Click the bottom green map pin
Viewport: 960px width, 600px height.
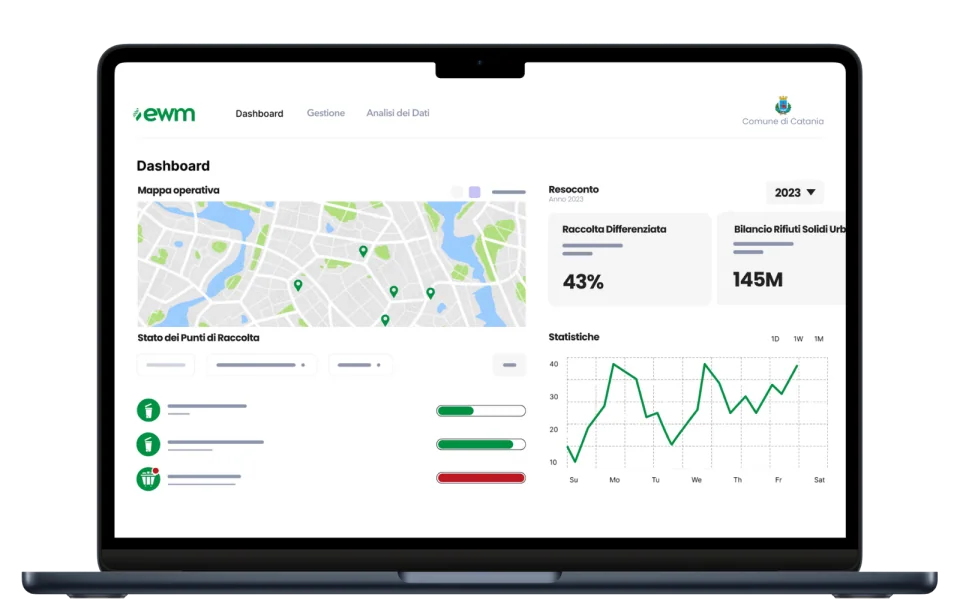pyautogui.click(x=385, y=320)
